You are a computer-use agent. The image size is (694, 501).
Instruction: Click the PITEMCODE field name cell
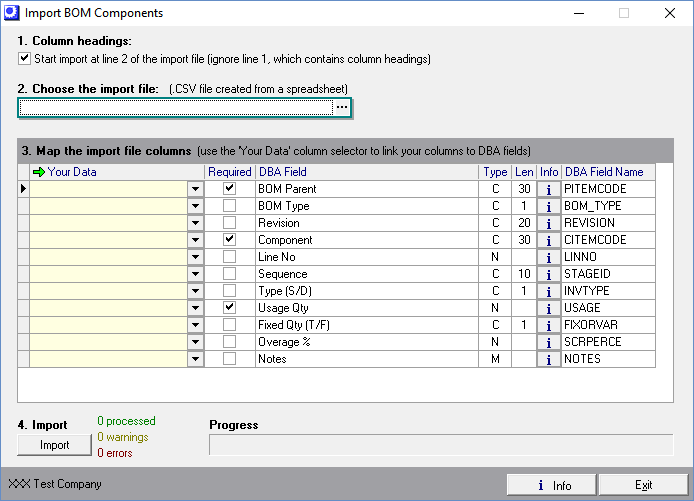point(608,189)
